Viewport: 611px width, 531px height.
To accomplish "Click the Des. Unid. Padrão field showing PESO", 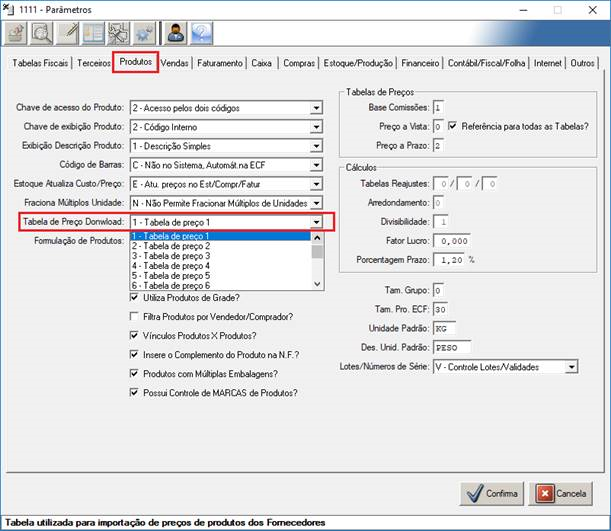I will pos(452,348).
